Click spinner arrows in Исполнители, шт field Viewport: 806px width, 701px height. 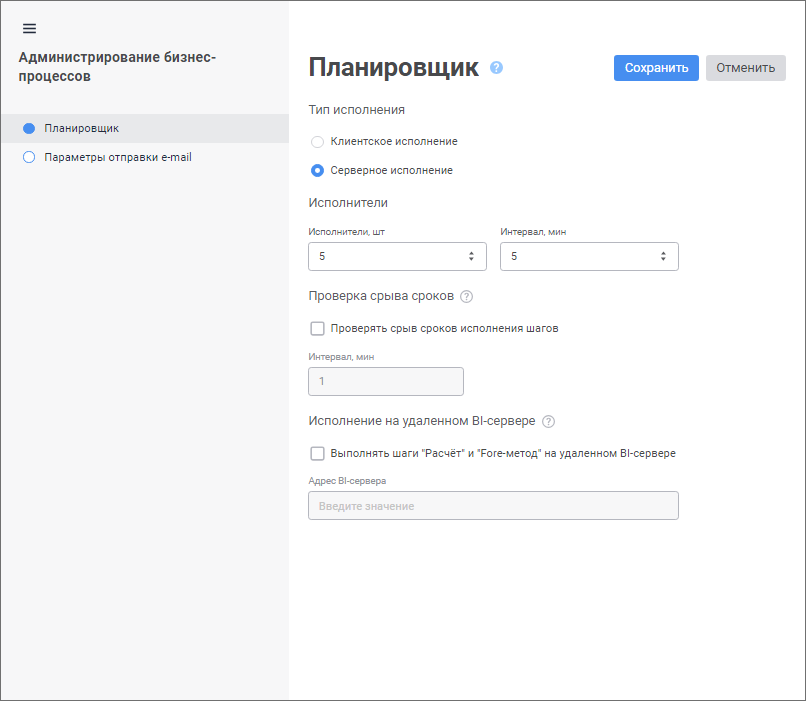471,257
